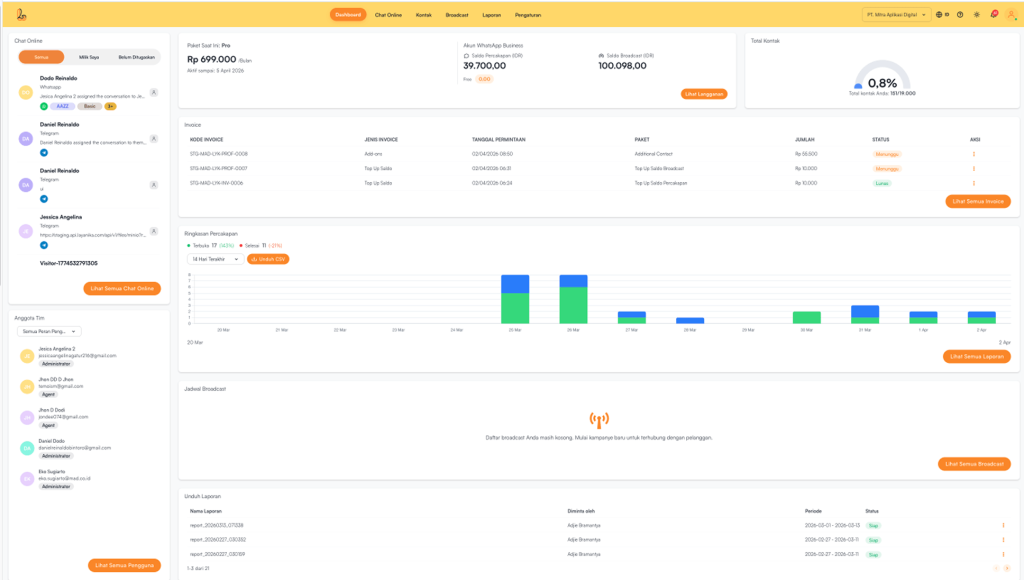
Task: Open the Laporan menu item
Action: coord(491,15)
